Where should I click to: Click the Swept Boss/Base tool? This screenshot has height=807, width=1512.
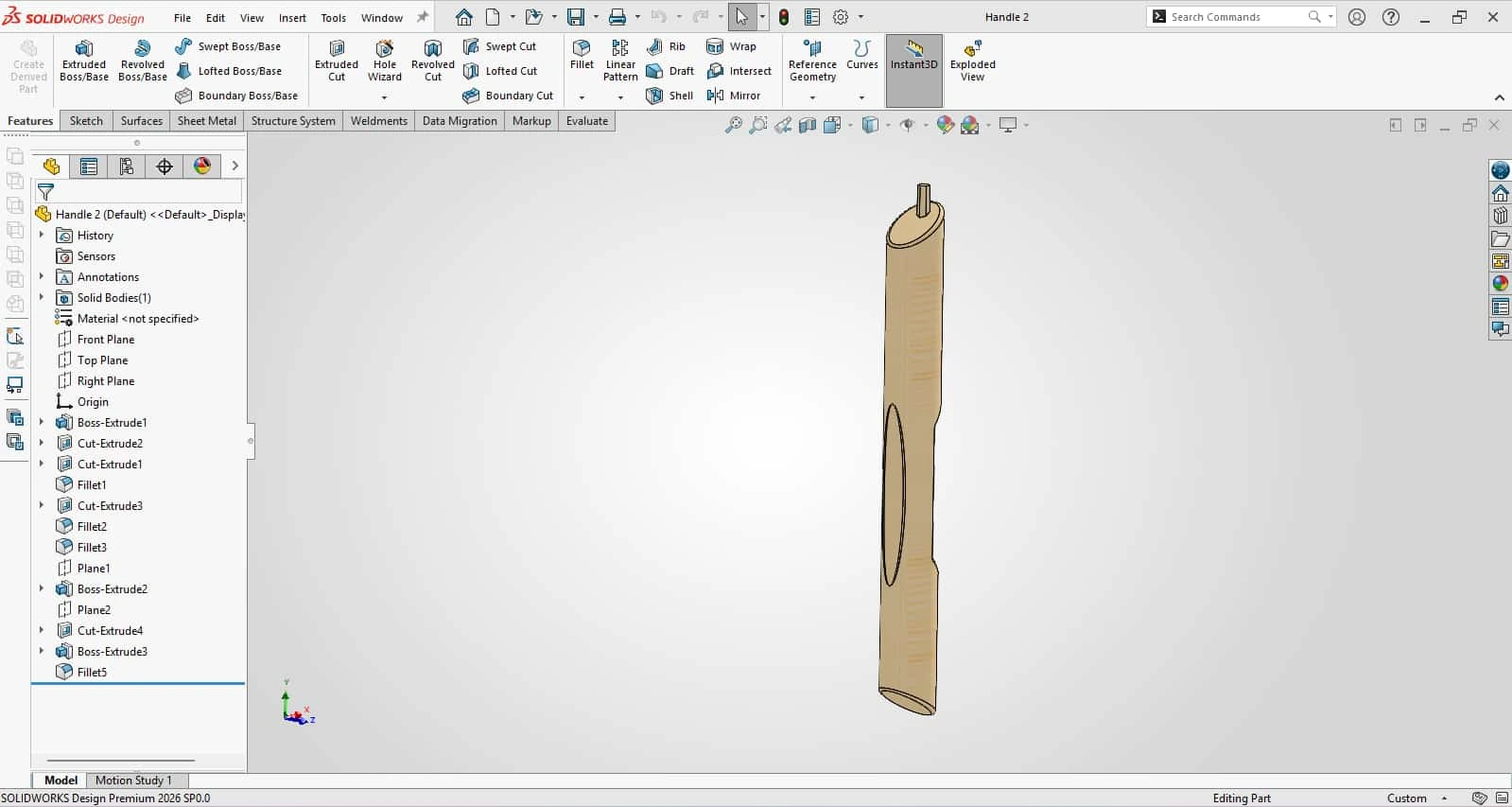click(228, 46)
